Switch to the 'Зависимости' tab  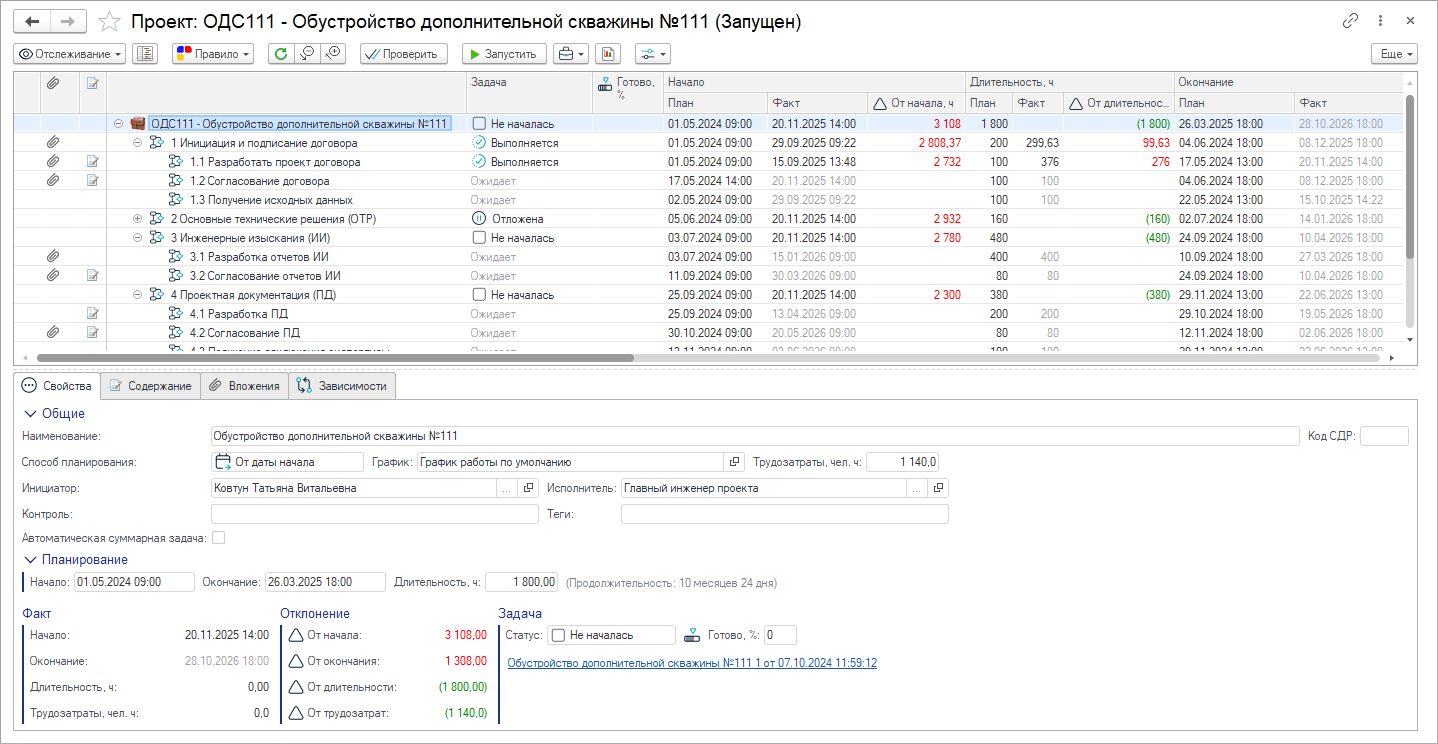[342, 386]
